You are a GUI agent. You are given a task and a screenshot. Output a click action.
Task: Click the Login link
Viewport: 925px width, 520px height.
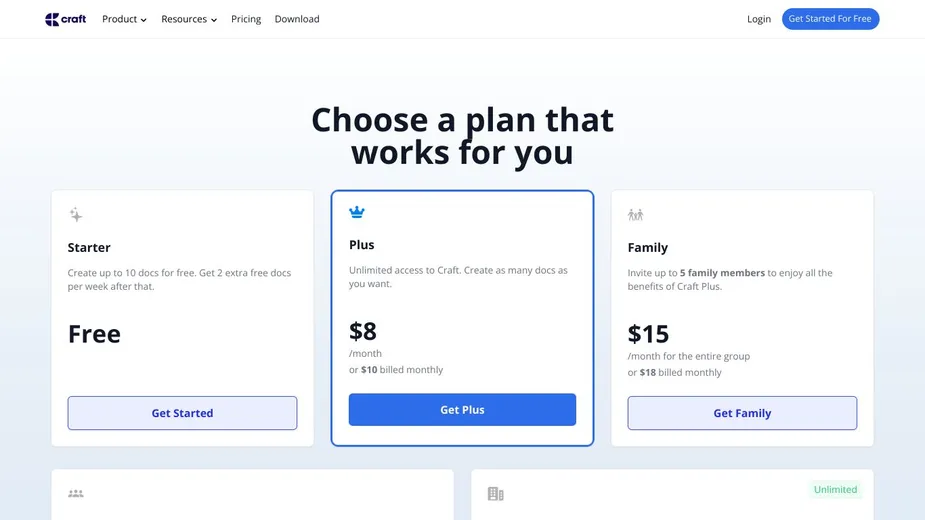pos(759,19)
